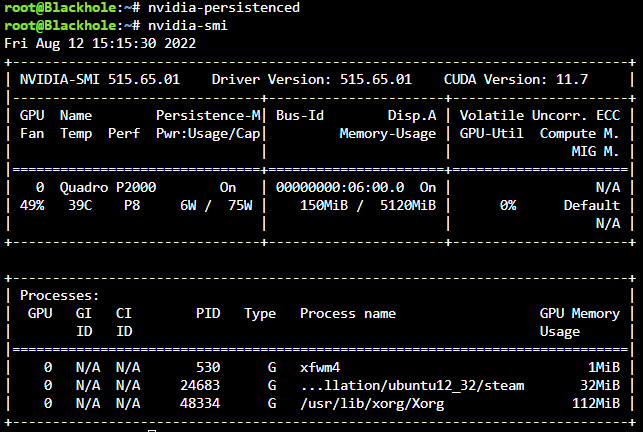Image resolution: width=643 pixels, height=432 pixels.
Task: Click the 'MIG M.' header
Action: [x=595, y=151]
